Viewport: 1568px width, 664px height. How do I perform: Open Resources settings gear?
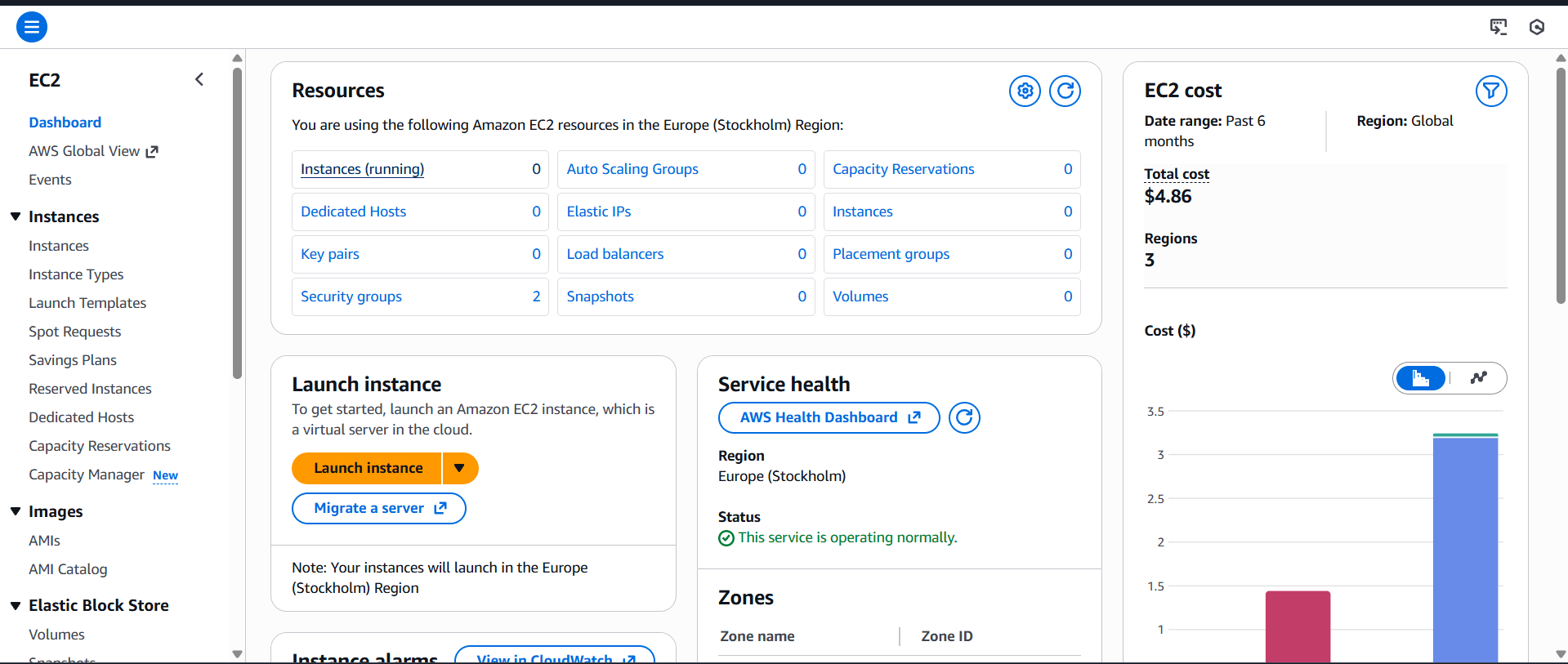[1025, 91]
